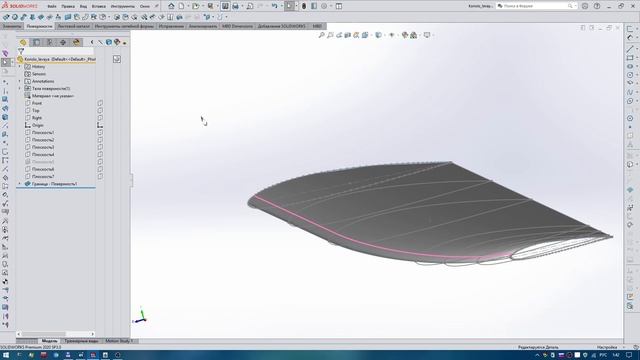Select the Konets_levaya root part node
Screen dimensions: 640x360
57,59
